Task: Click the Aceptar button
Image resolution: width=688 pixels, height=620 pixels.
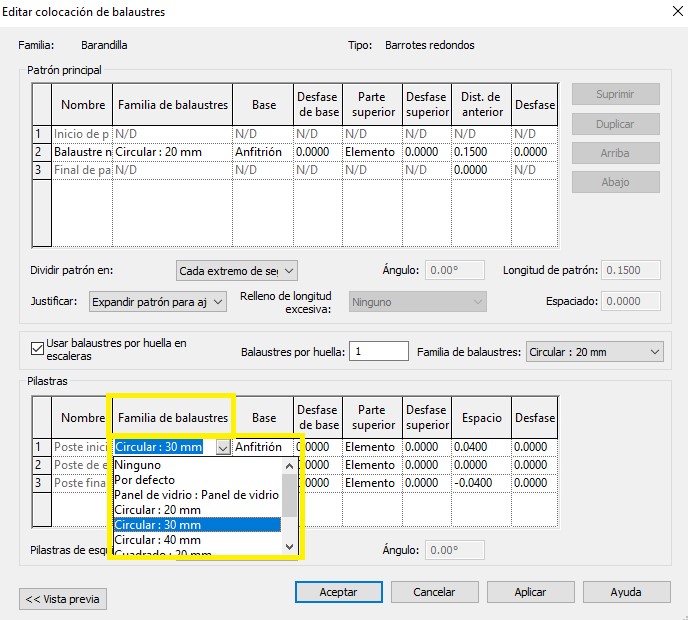Action: click(338, 592)
